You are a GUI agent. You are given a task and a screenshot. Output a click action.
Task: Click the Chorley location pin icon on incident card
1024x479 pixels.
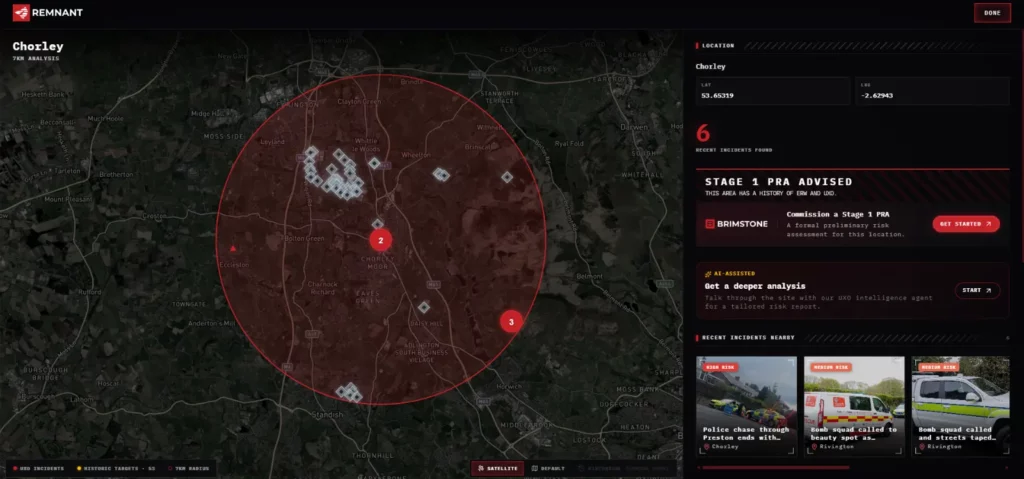point(707,447)
